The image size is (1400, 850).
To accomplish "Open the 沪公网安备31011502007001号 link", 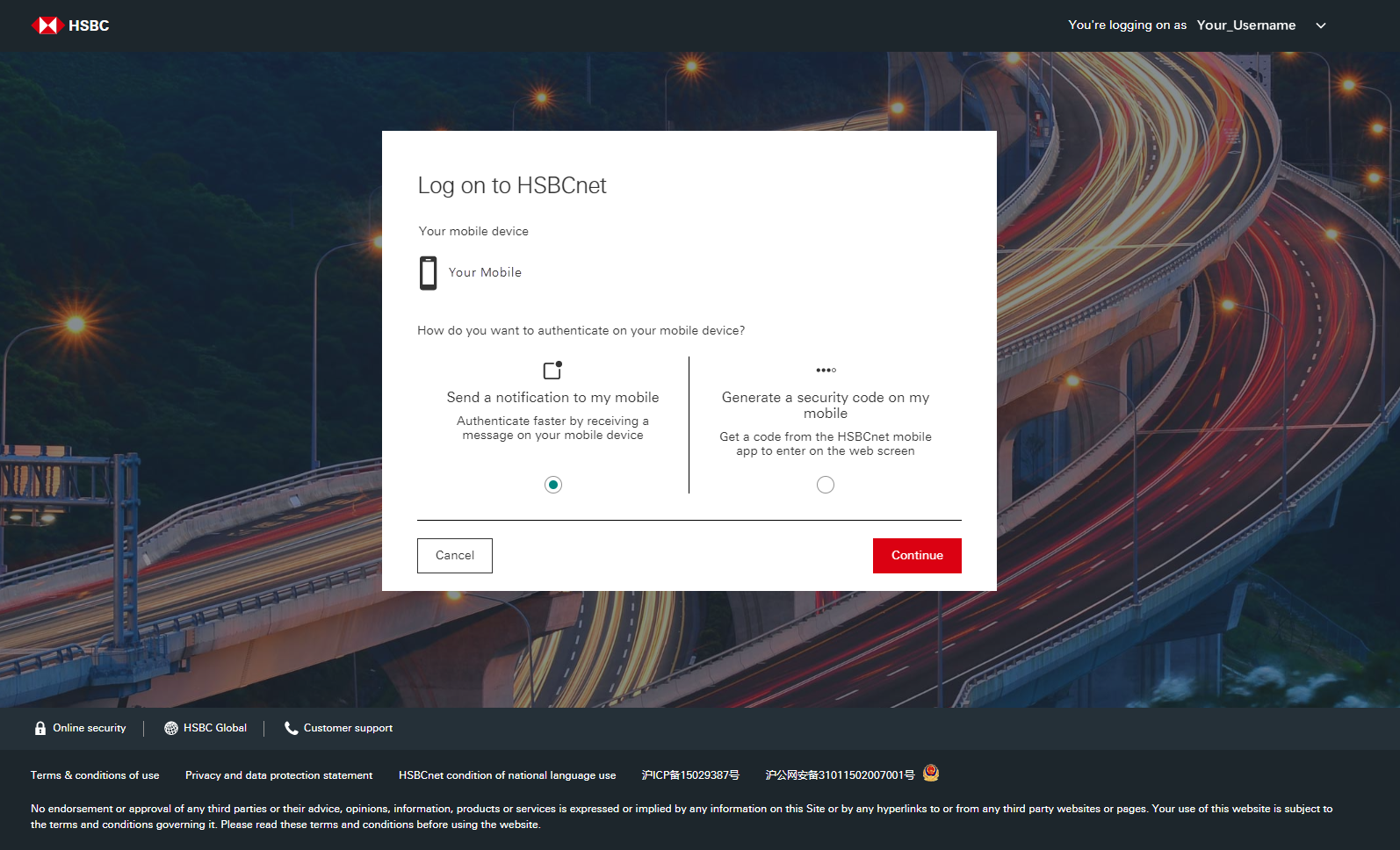I will (840, 775).
